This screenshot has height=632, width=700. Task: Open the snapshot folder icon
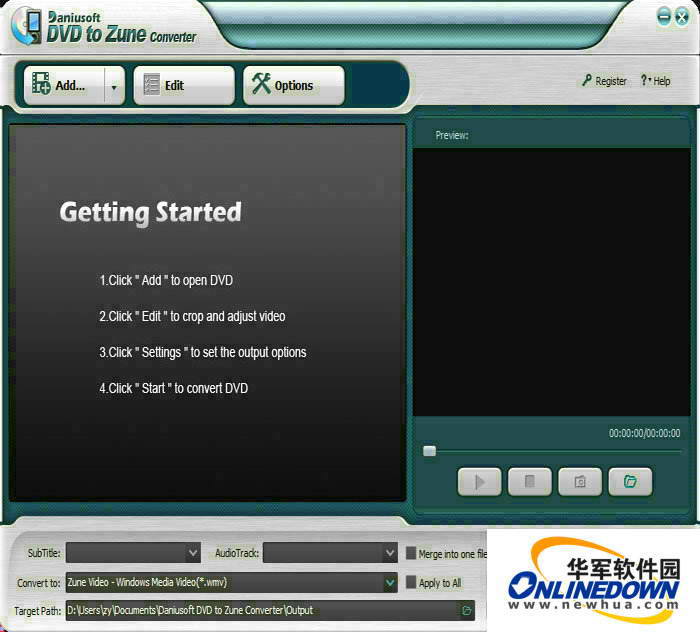tap(630, 482)
